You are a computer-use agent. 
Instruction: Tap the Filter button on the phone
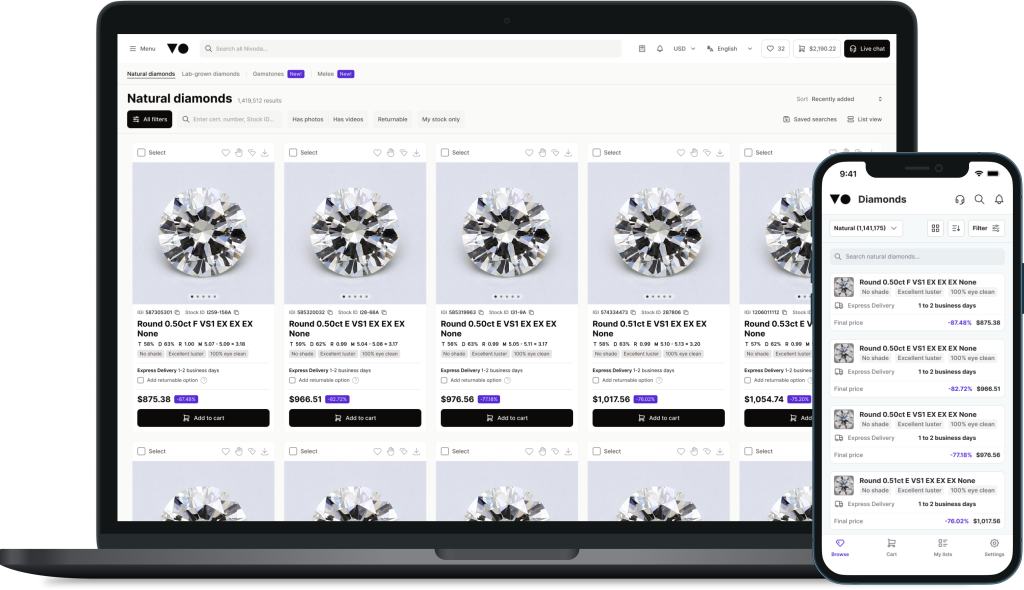point(986,228)
